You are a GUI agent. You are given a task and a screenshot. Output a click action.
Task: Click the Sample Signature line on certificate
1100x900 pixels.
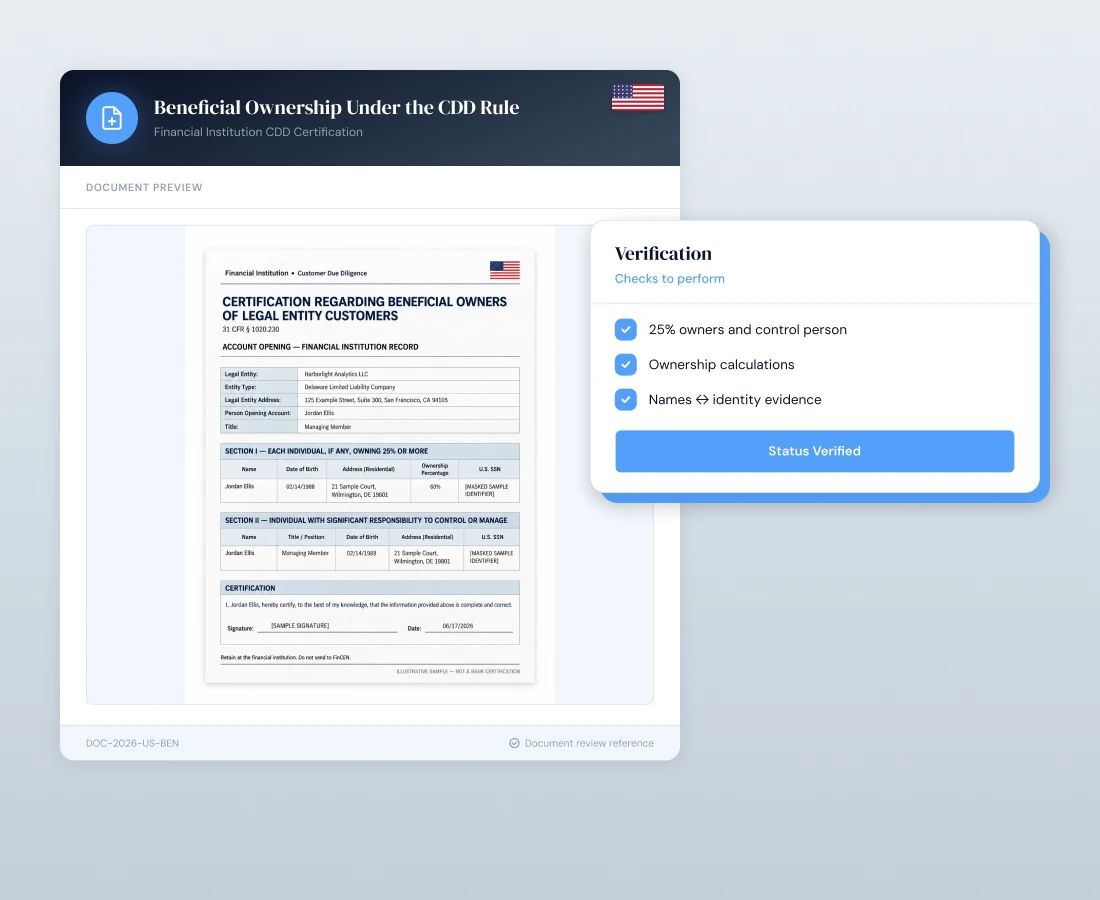point(328,626)
